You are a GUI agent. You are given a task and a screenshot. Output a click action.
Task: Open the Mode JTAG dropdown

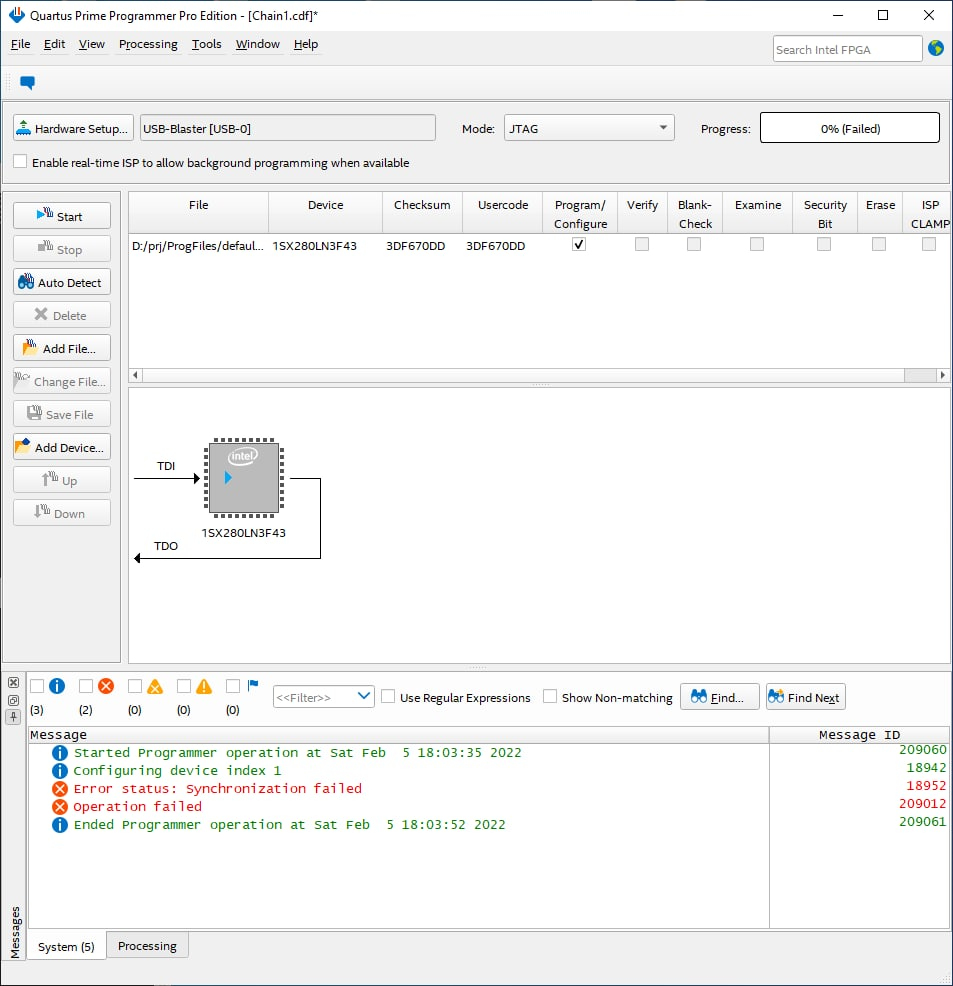tap(589, 128)
